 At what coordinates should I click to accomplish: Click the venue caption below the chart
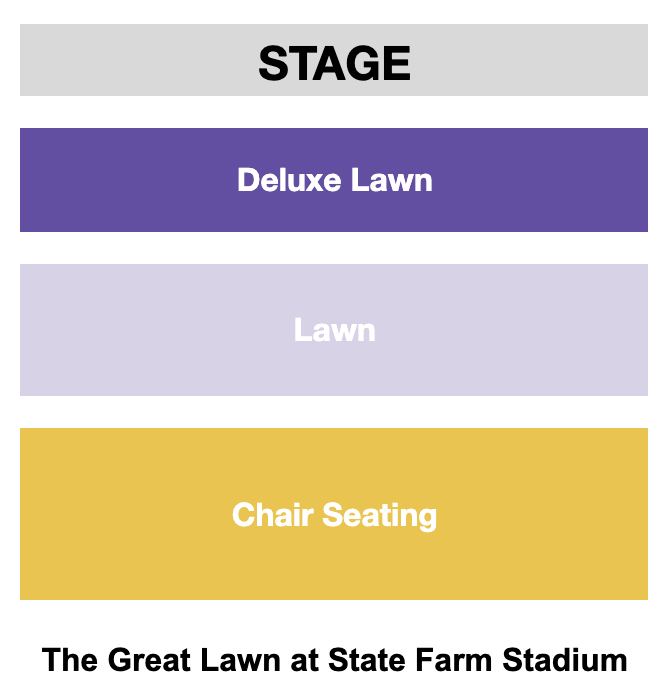[x=334, y=660]
